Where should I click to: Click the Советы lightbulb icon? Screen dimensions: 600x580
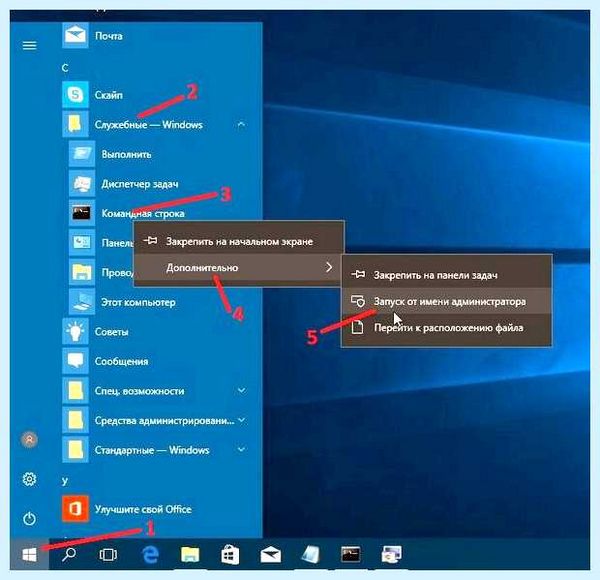point(75,331)
